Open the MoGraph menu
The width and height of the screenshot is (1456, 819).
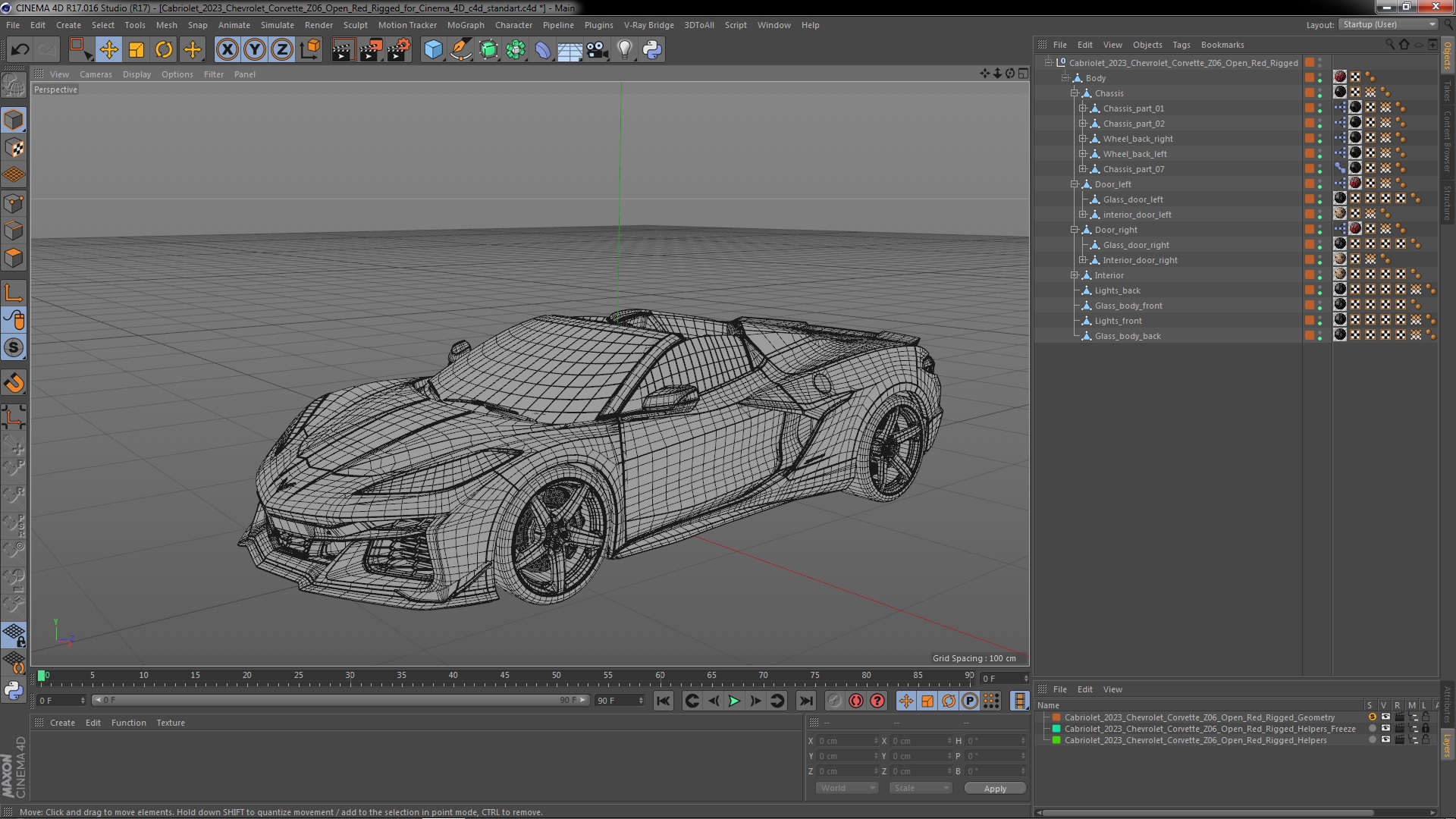pyautogui.click(x=466, y=25)
